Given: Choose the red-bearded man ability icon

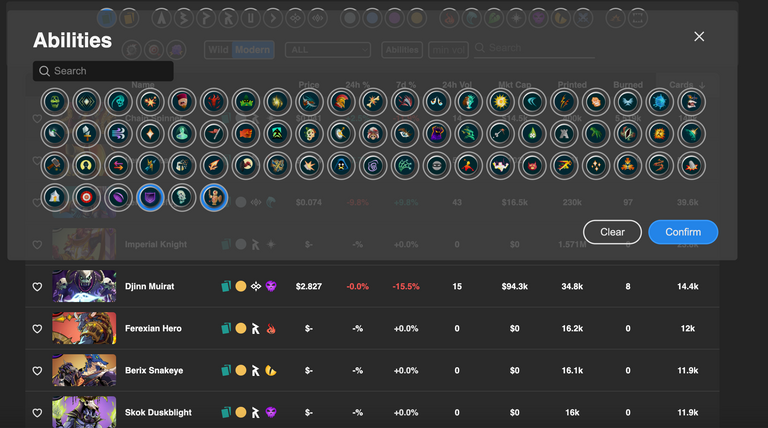Looking at the screenshot, I should 182,102.
